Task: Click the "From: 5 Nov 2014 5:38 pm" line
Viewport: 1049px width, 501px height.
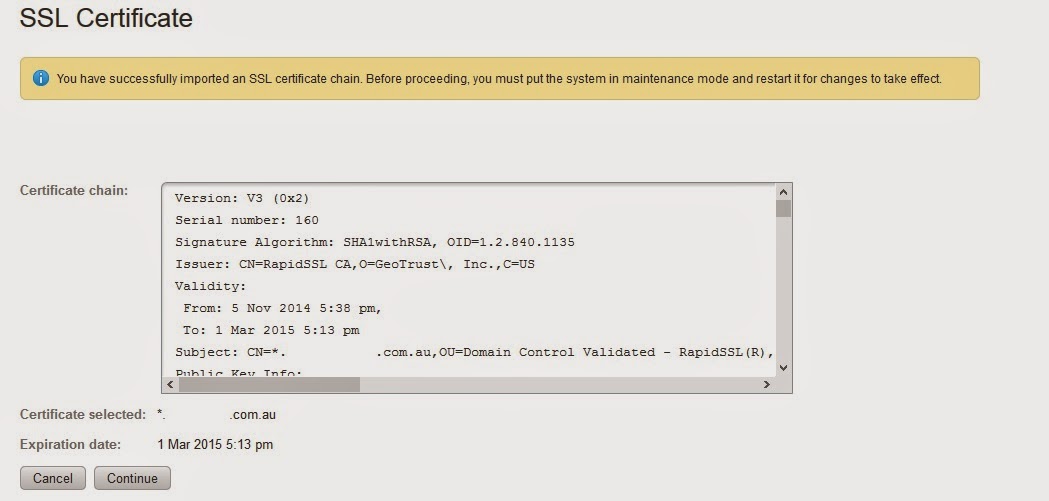Action: [282, 308]
